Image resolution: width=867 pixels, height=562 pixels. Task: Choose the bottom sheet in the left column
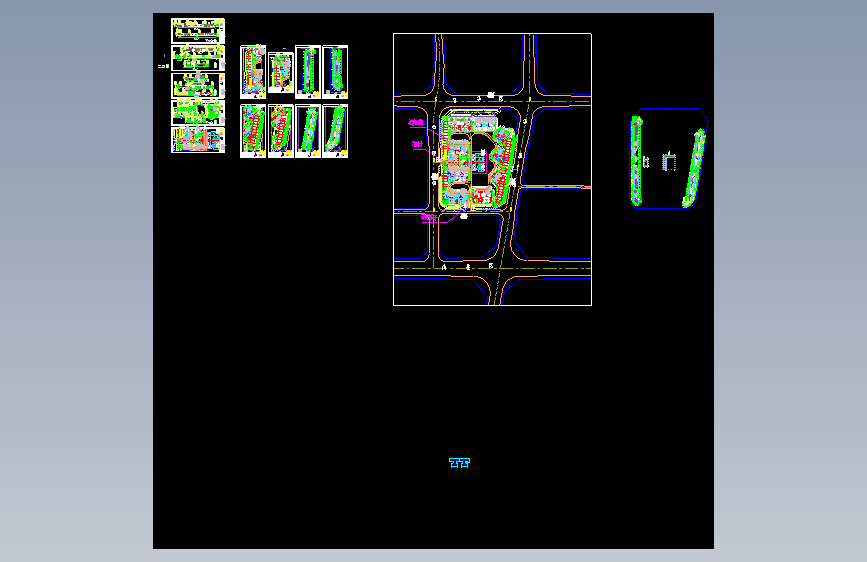198,139
